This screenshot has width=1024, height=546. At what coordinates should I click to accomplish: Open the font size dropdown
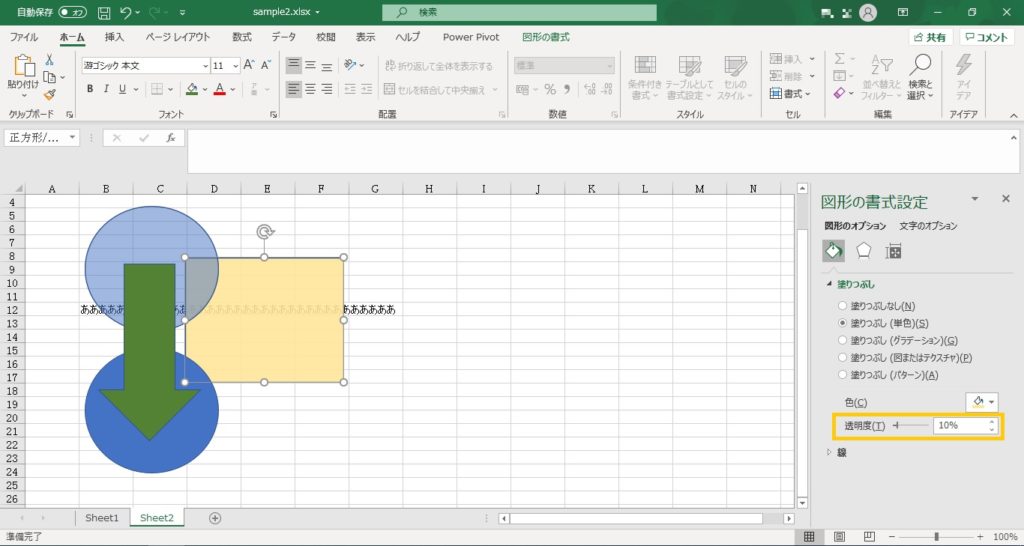[x=235, y=66]
